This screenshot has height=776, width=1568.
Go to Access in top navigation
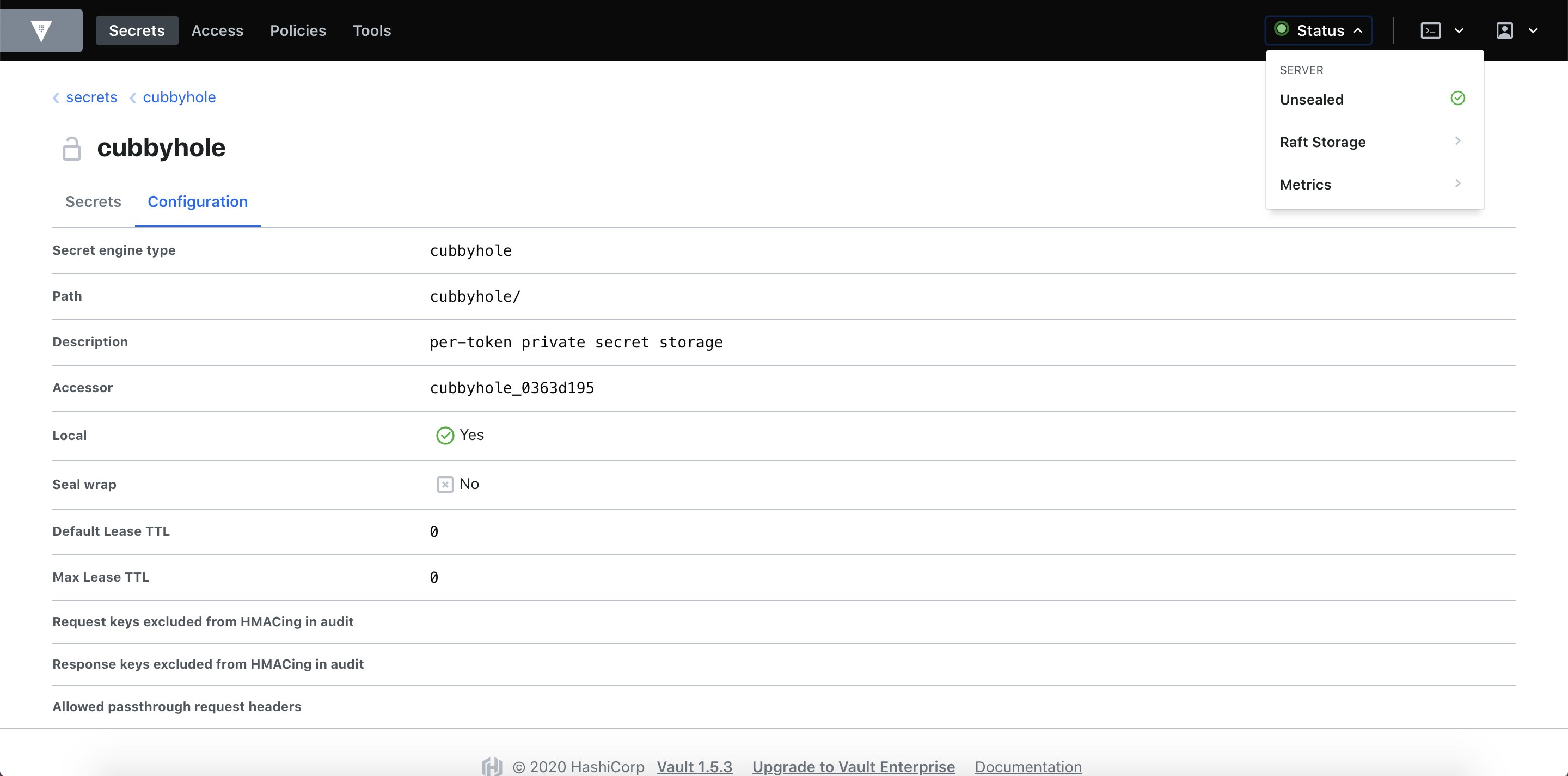(217, 30)
